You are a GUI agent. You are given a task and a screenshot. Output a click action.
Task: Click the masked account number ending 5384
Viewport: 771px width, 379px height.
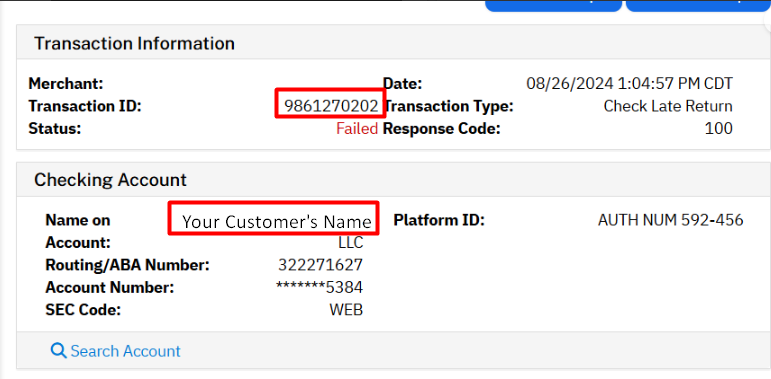tap(319, 287)
